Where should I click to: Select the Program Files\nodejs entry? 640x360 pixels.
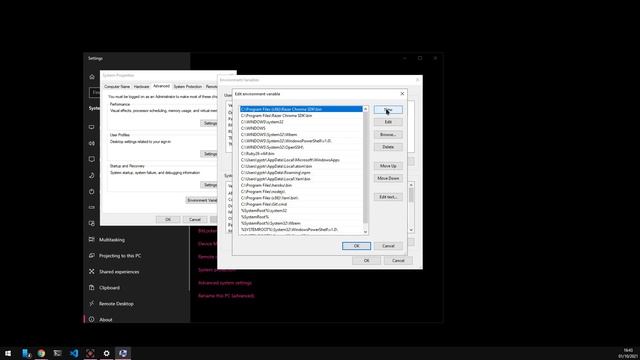pos(301,191)
